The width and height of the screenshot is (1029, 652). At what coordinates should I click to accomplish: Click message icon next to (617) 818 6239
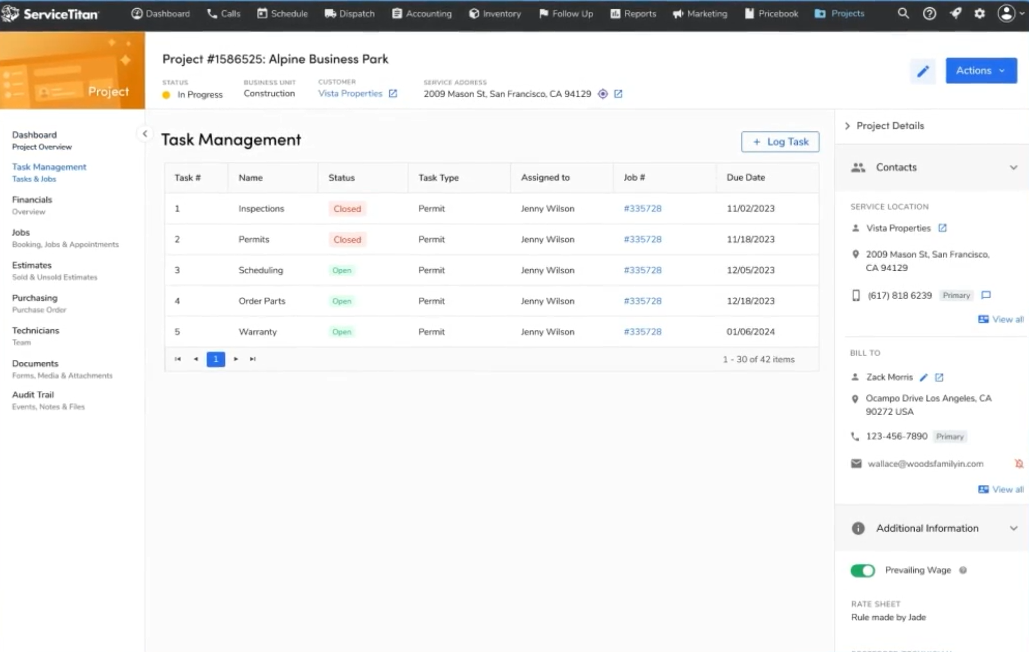click(986, 295)
